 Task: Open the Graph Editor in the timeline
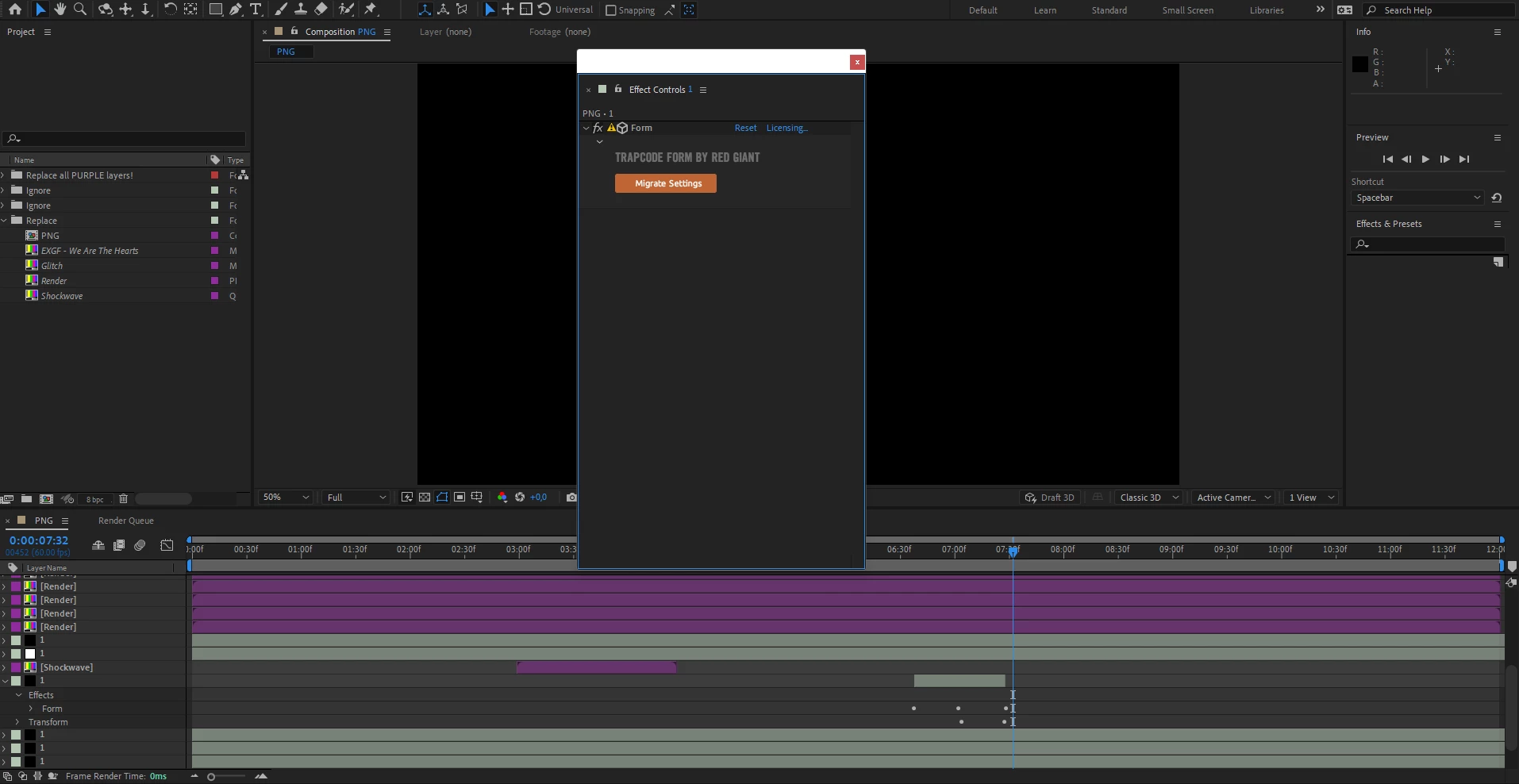click(167, 545)
